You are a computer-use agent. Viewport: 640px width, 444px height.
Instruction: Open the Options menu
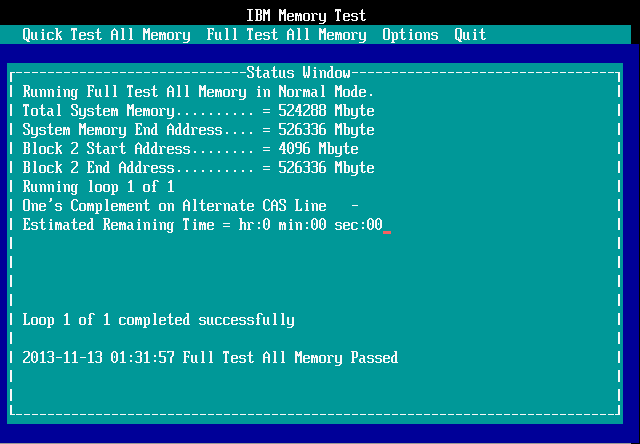point(410,35)
